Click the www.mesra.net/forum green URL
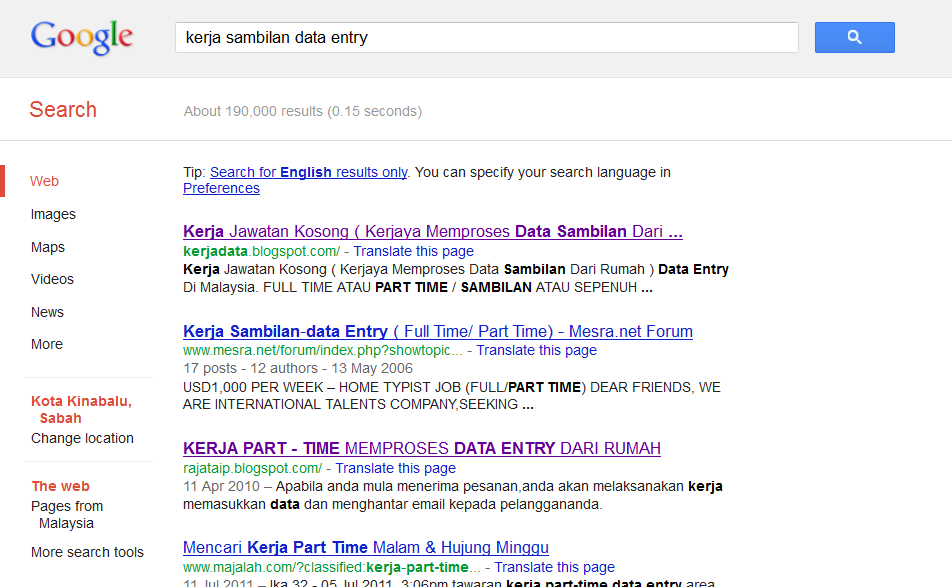Viewport: 952px width, 587px height. click(x=322, y=350)
